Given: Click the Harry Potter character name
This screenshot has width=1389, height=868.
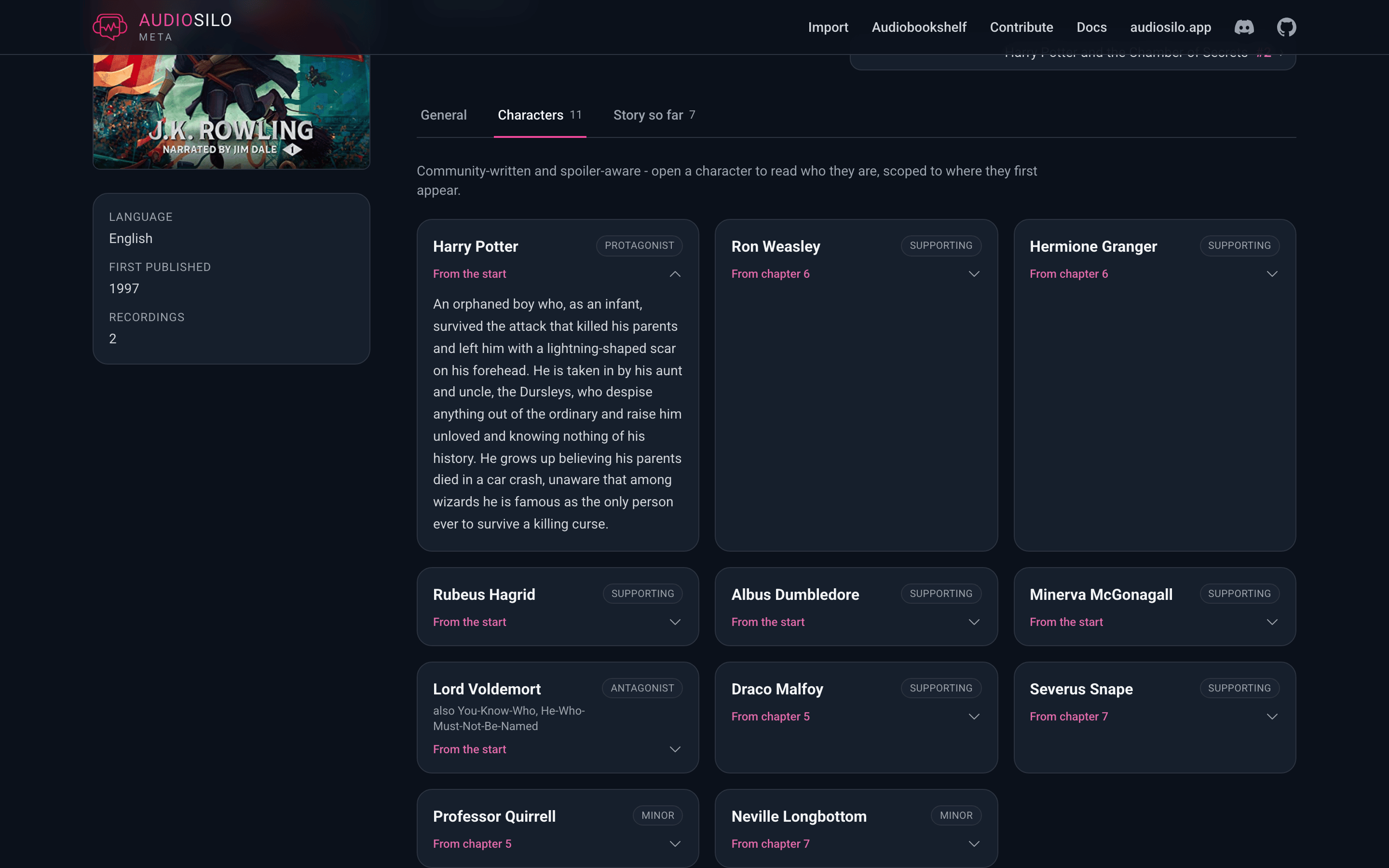Looking at the screenshot, I should pos(475,246).
